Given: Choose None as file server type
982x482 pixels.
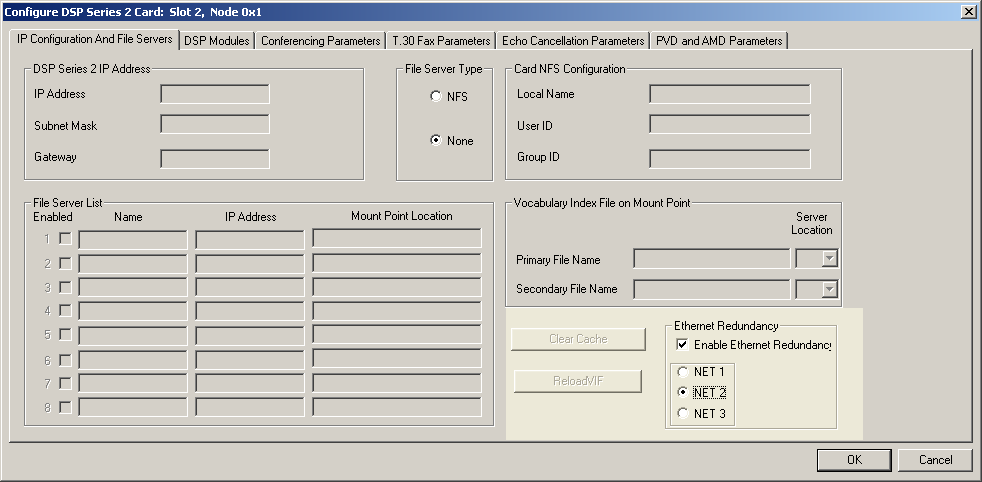Looking at the screenshot, I should [436, 141].
